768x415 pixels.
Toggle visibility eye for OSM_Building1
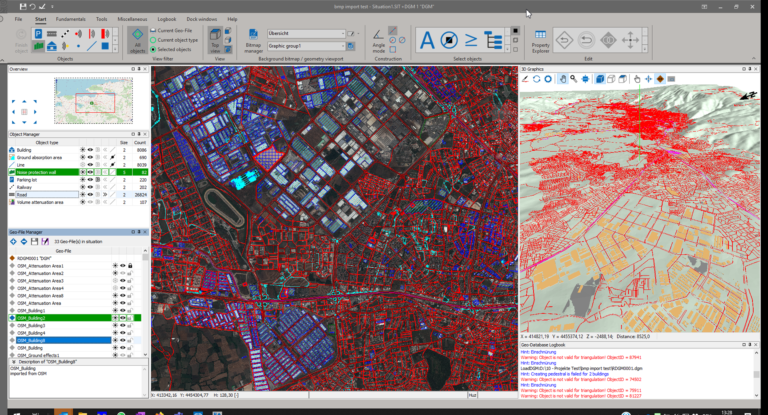click(122, 310)
